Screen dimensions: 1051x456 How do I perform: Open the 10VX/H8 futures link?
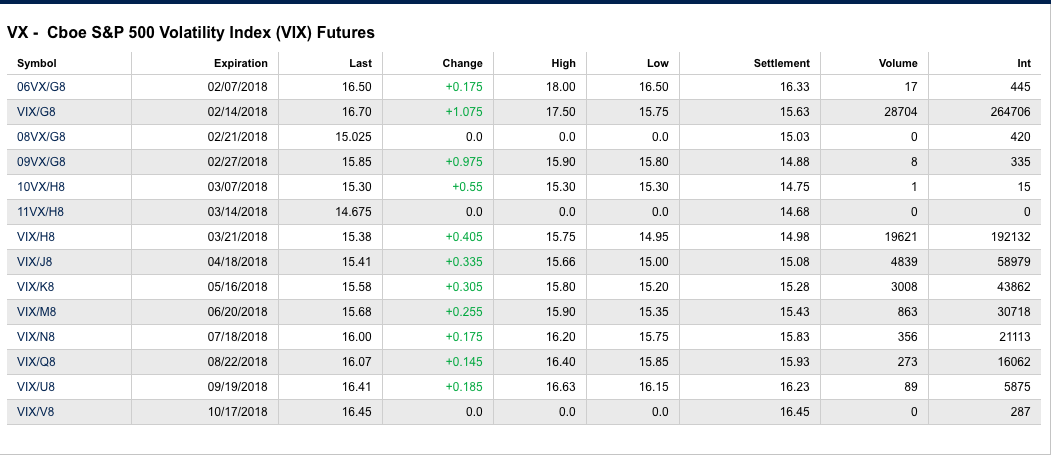tap(41, 187)
